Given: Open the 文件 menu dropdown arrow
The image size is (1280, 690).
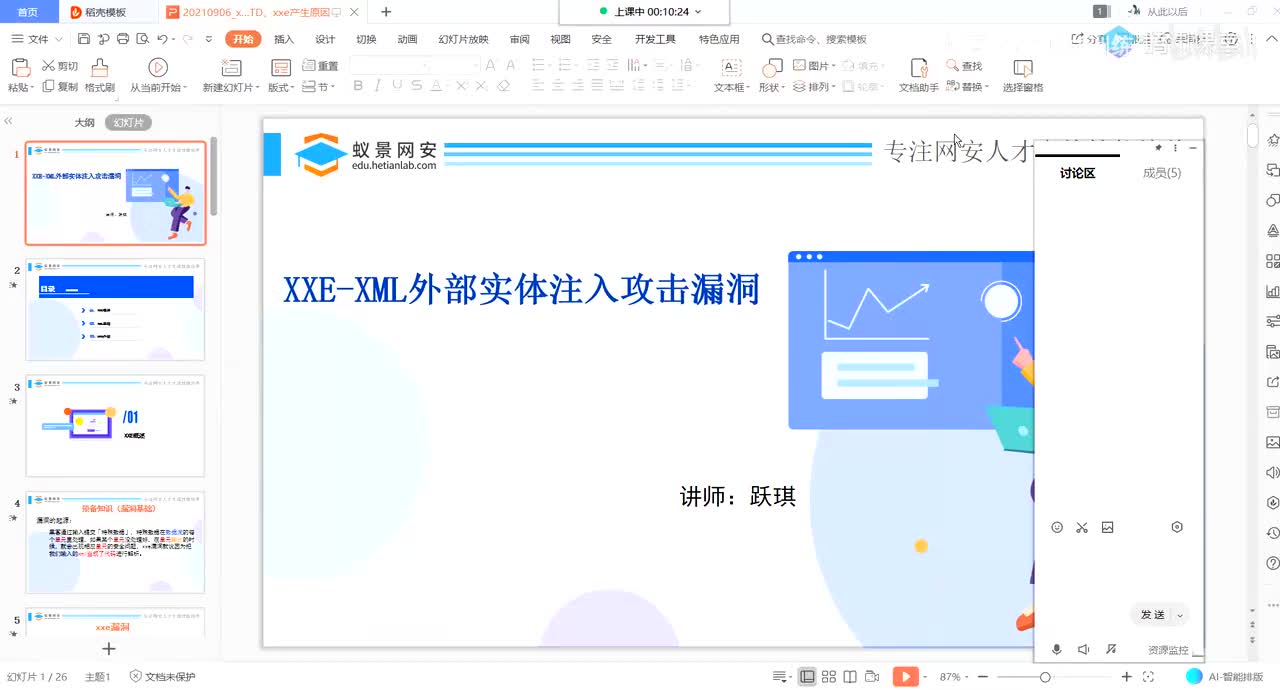Looking at the screenshot, I should [x=58, y=39].
